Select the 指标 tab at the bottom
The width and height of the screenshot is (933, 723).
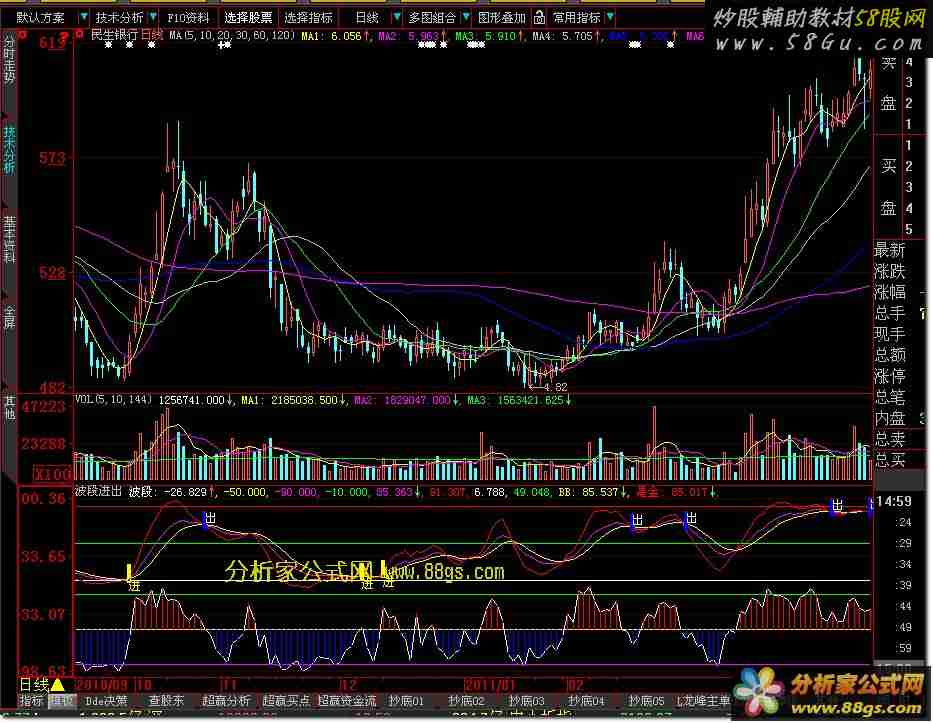[32, 701]
